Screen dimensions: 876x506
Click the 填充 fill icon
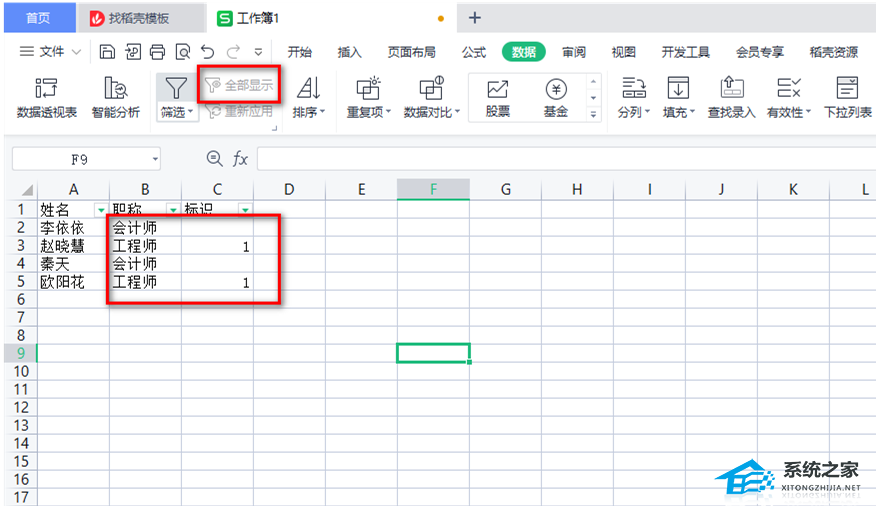pyautogui.click(x=678, y=88)
